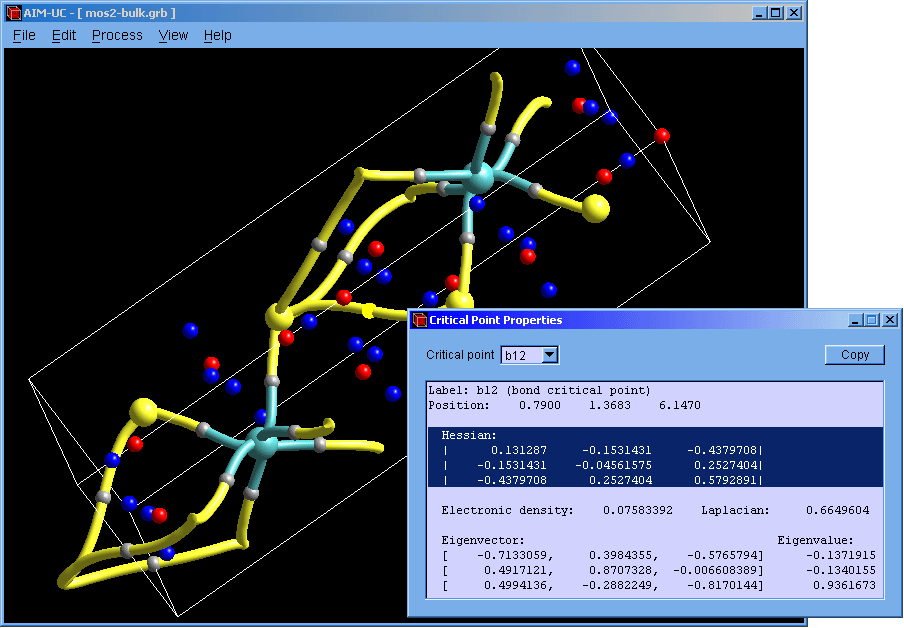The image size is (904, 628).
Task: Close the Critical Point Properties dialog
Action: click(889, 320)
